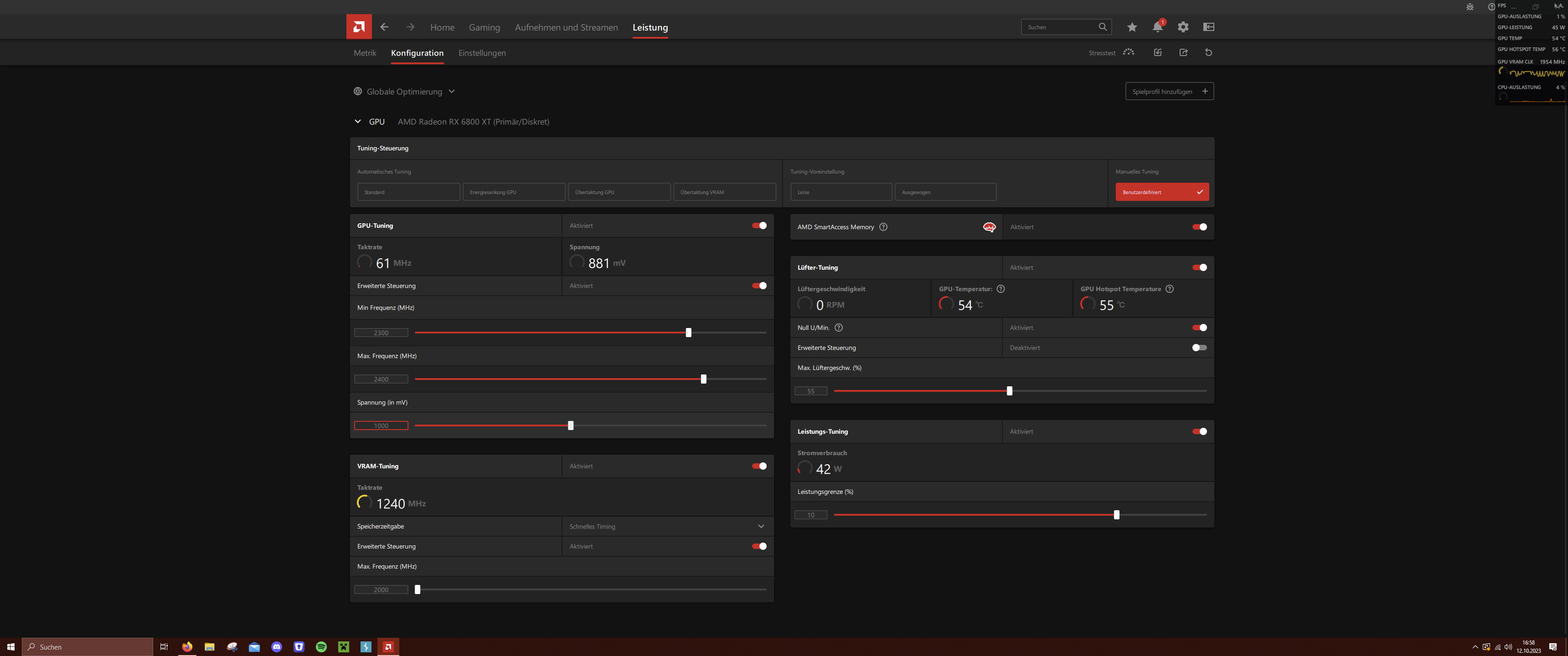Open notifications bell icon

point(1156,27)
